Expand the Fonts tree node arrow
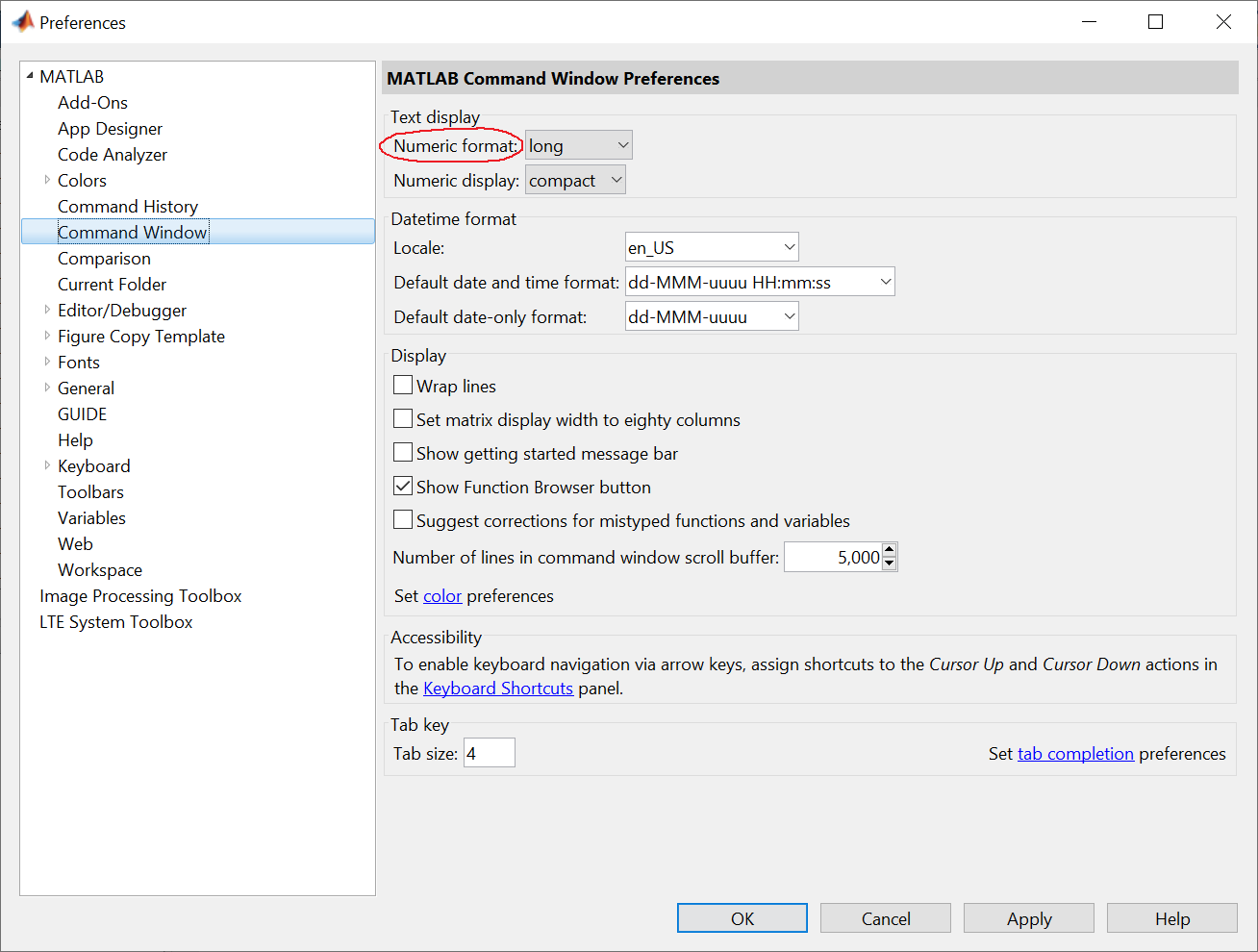This screenshot has height=952, width=1258. coord(47,362)
